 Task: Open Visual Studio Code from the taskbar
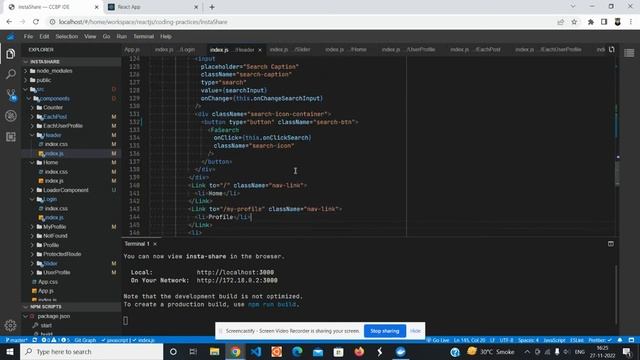pos(256,351)
